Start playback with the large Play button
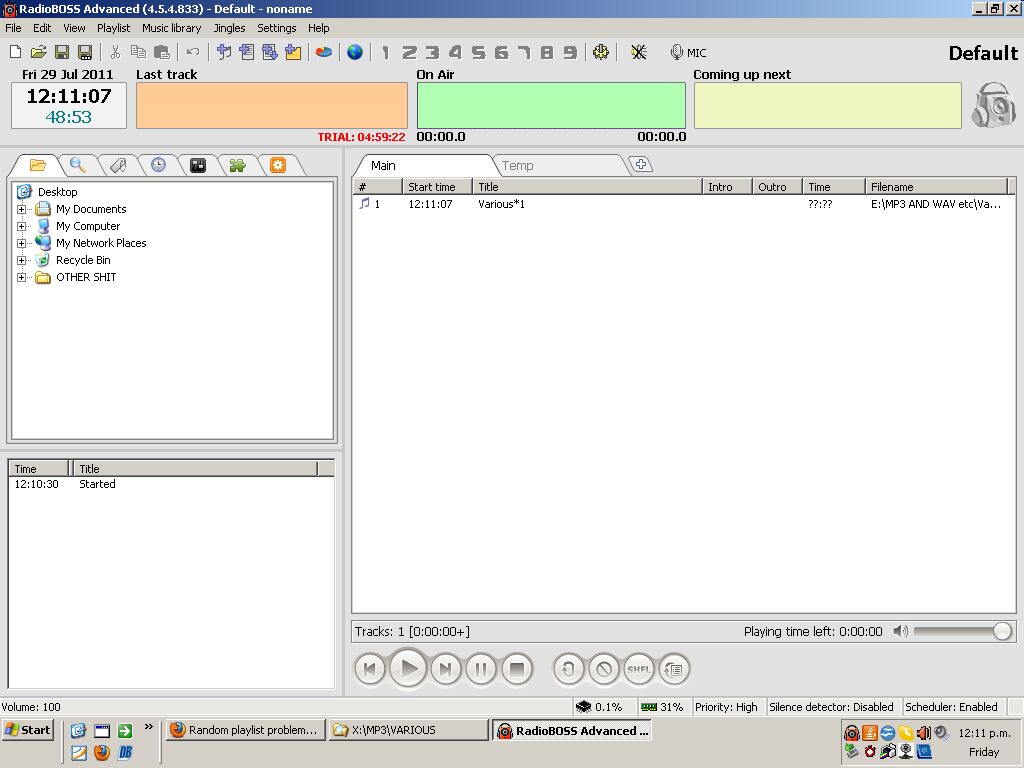Image resolution: width=1024 pixels, height=768 pixels. click(408, 669)
